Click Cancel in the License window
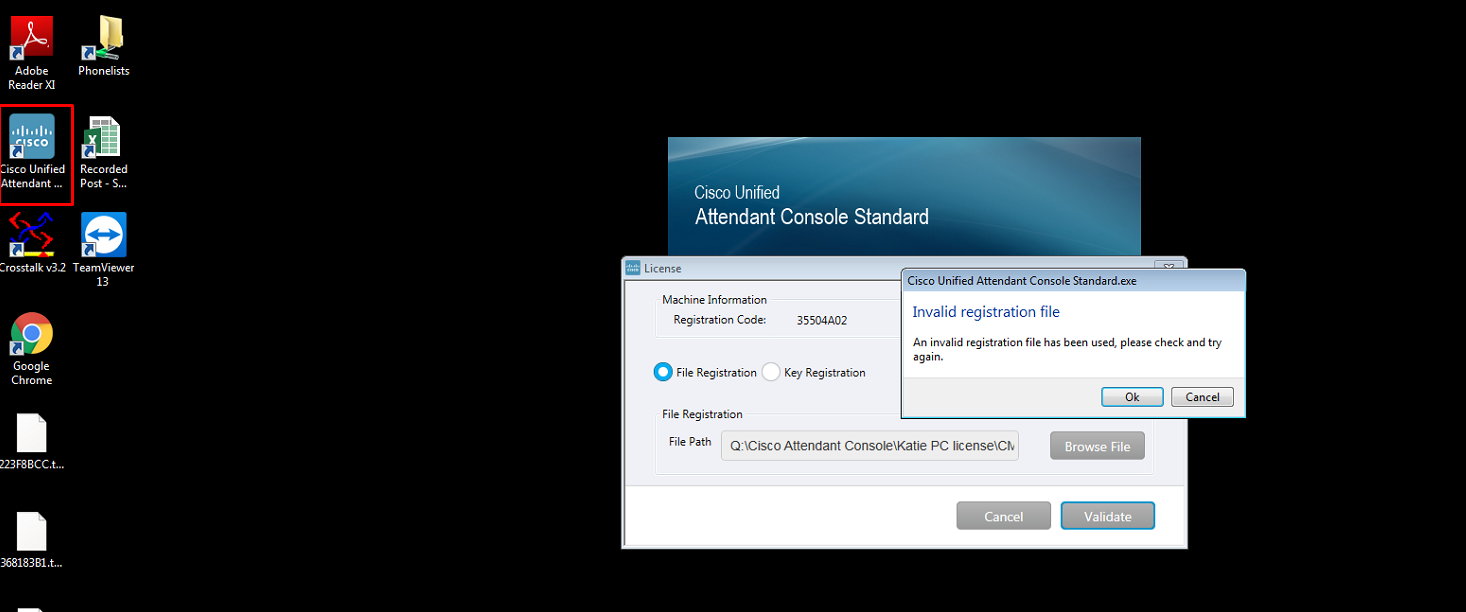 click(x=1003, y=516)
